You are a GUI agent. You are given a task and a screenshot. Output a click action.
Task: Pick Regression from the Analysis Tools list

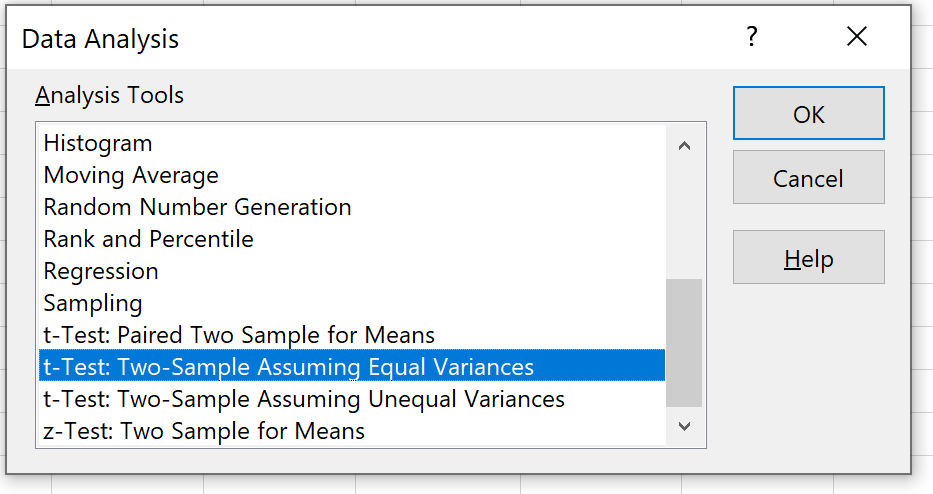(x=101, y=272)
